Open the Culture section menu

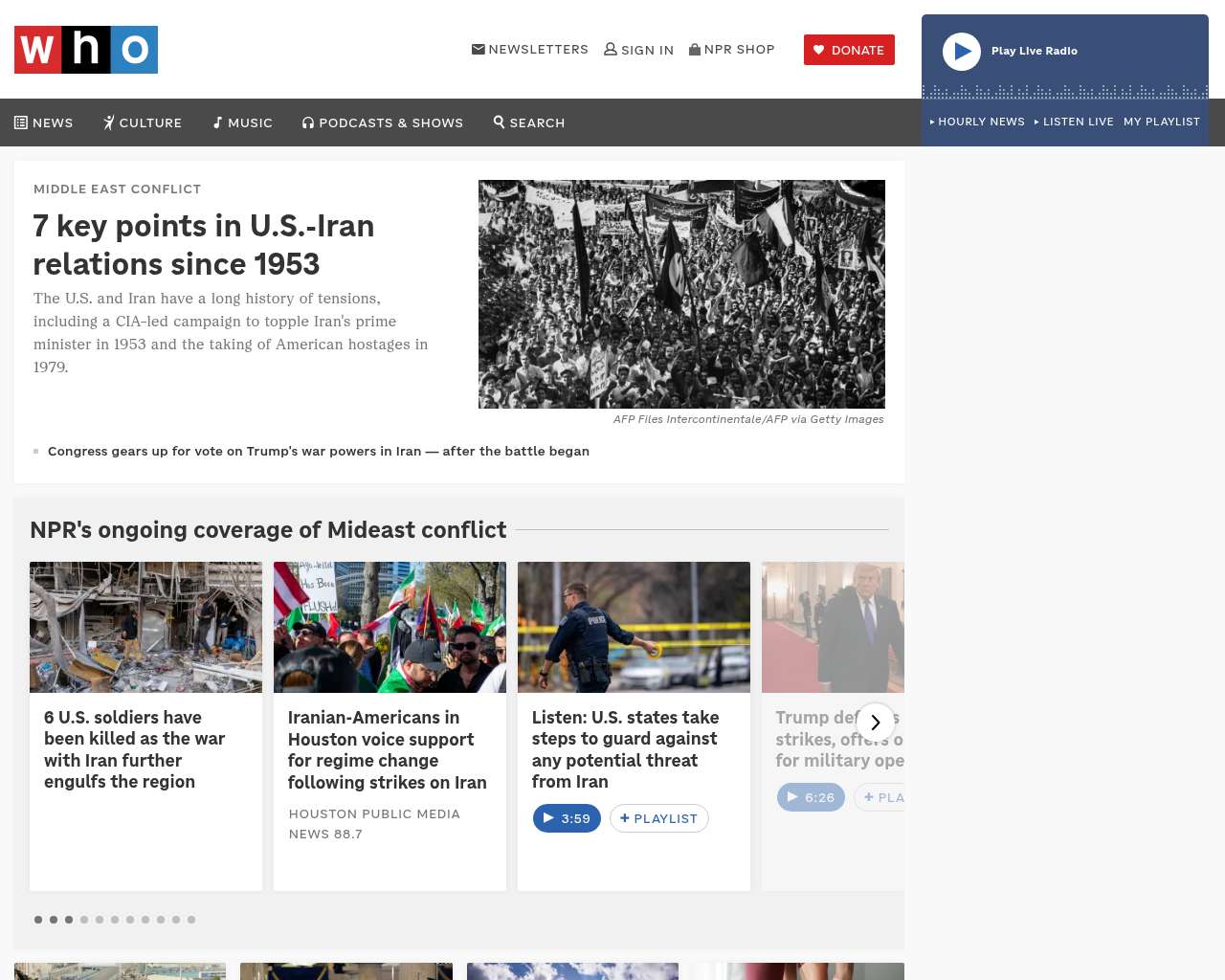143,122
